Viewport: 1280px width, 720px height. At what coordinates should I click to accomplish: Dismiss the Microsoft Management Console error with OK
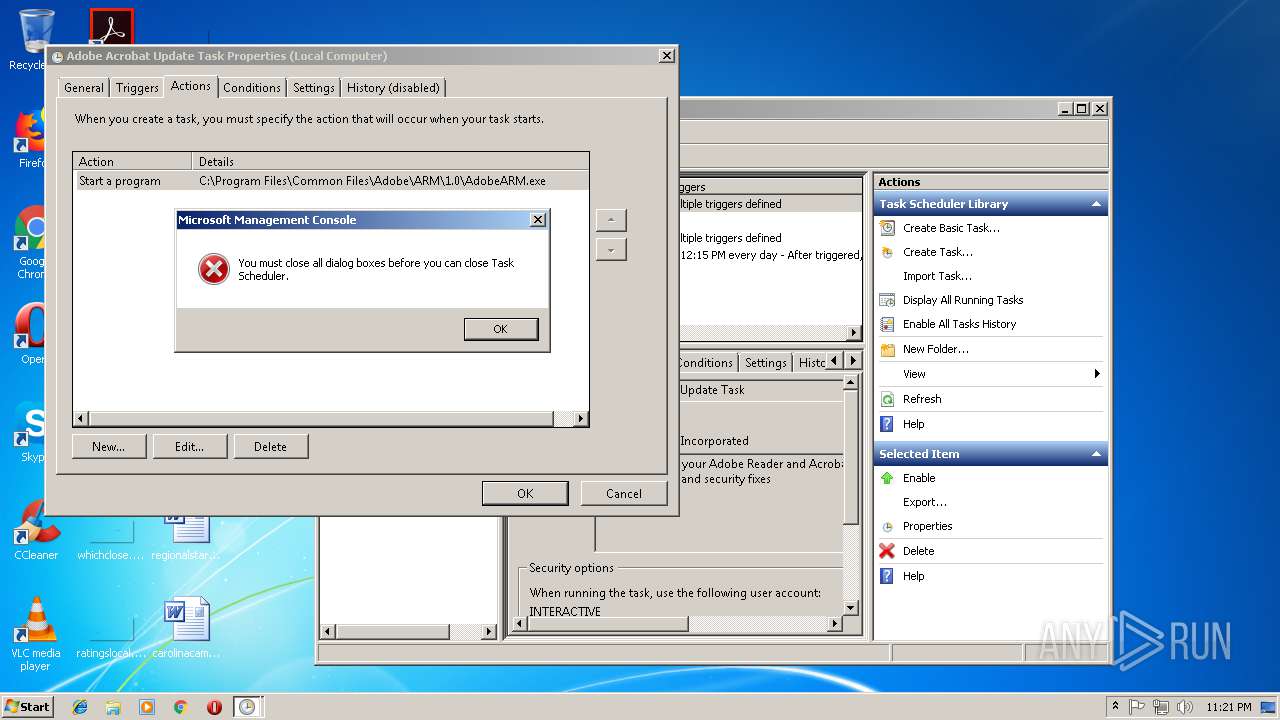[x=501, y=329]
